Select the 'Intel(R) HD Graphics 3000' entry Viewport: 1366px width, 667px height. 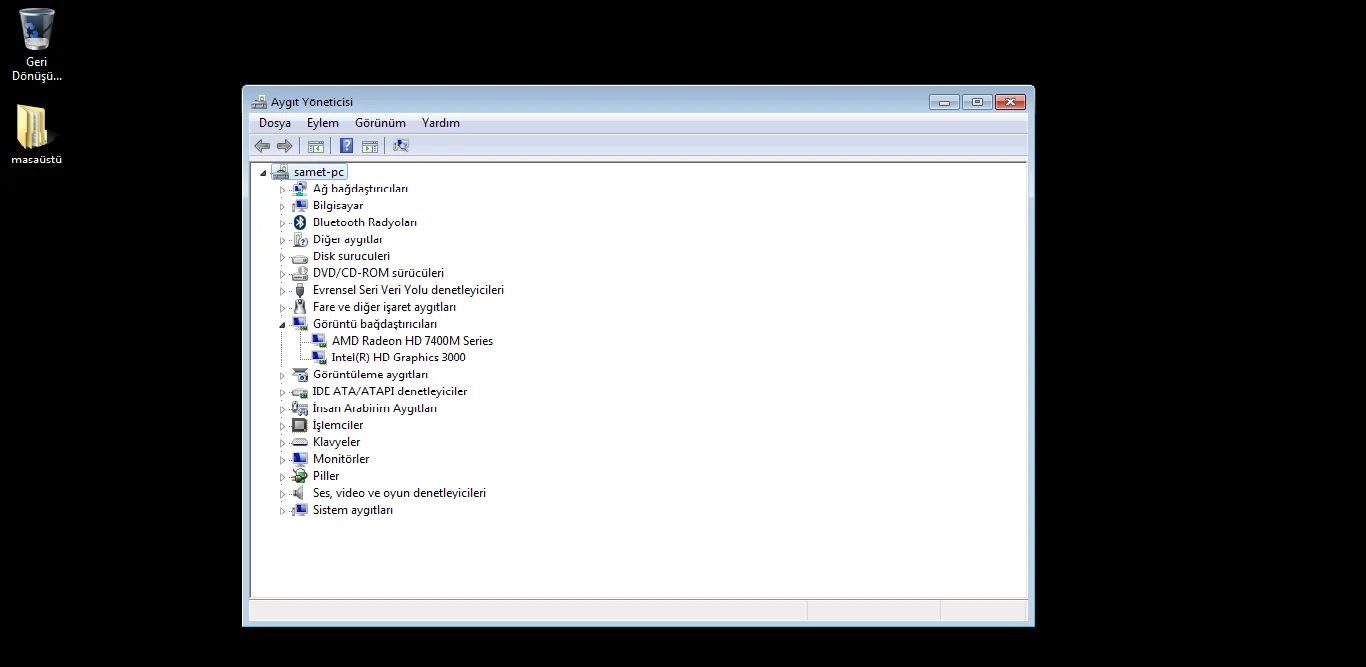399,358
